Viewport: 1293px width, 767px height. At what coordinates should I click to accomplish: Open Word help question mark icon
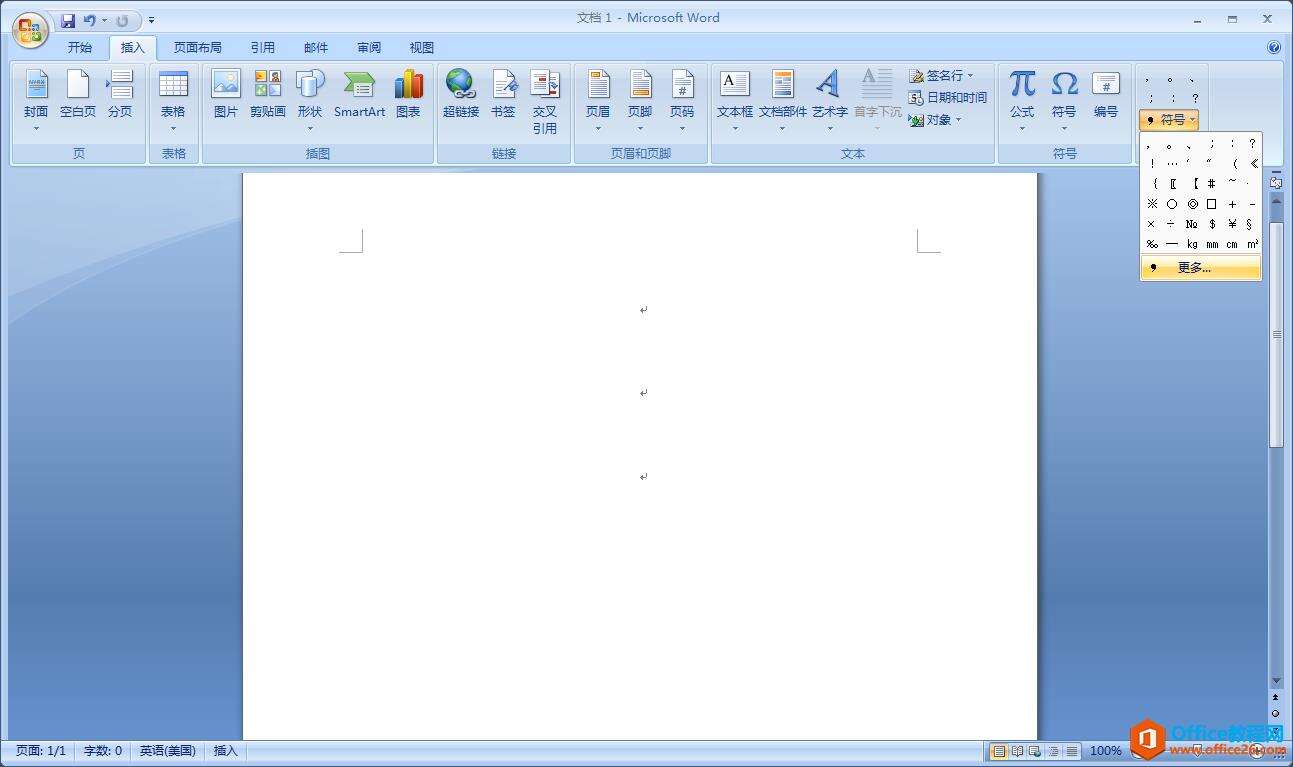click(x=1274, y=47)
